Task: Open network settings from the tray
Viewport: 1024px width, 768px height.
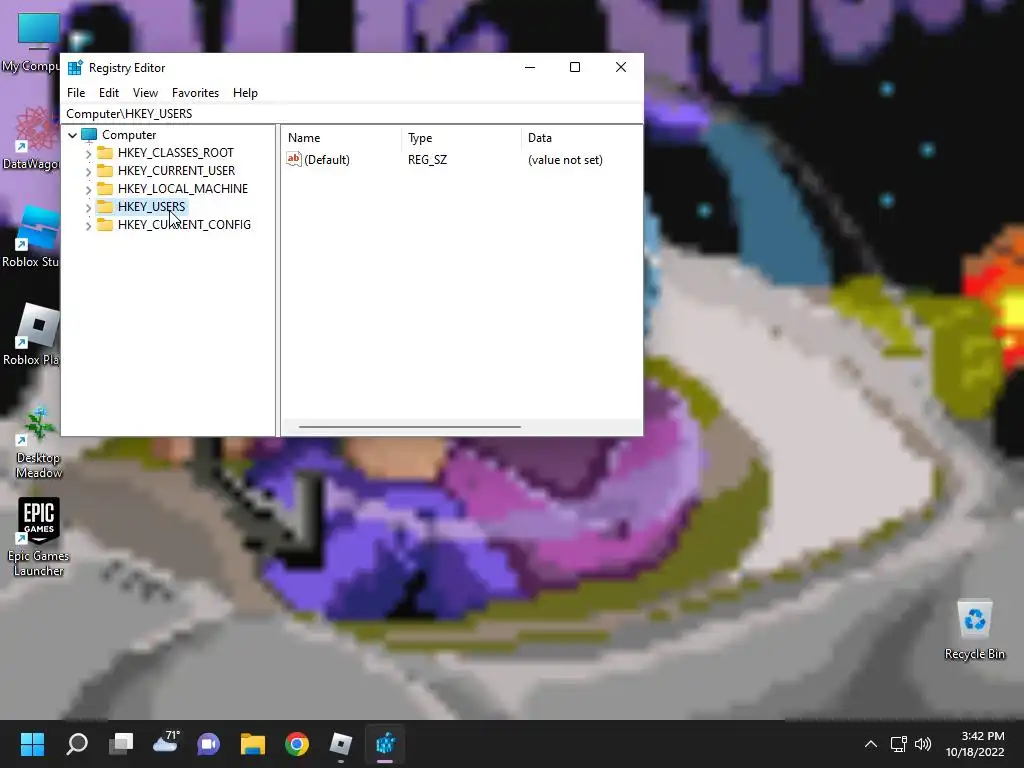Action: pyautogui.click(x=899, y=744)
